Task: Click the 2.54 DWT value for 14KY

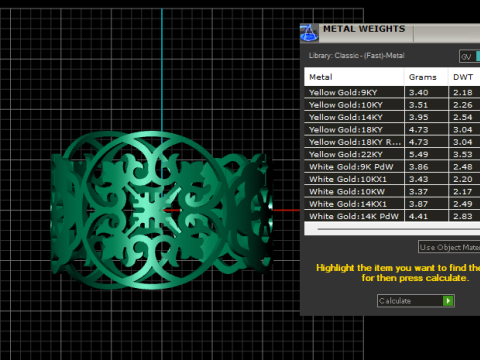Action: [463, 117]
